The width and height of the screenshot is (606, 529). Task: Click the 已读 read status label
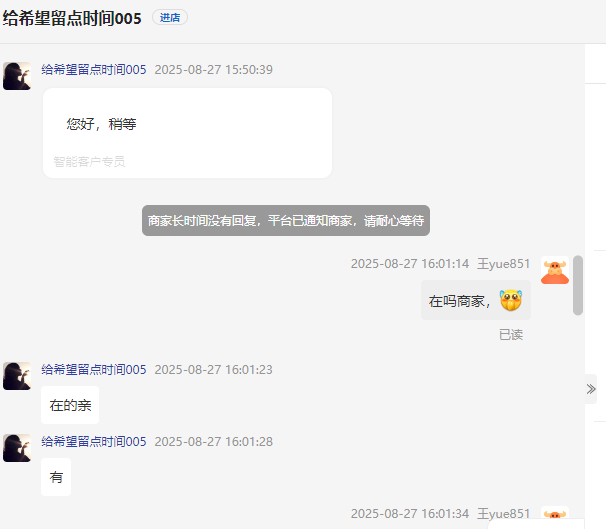coord(511,335)
